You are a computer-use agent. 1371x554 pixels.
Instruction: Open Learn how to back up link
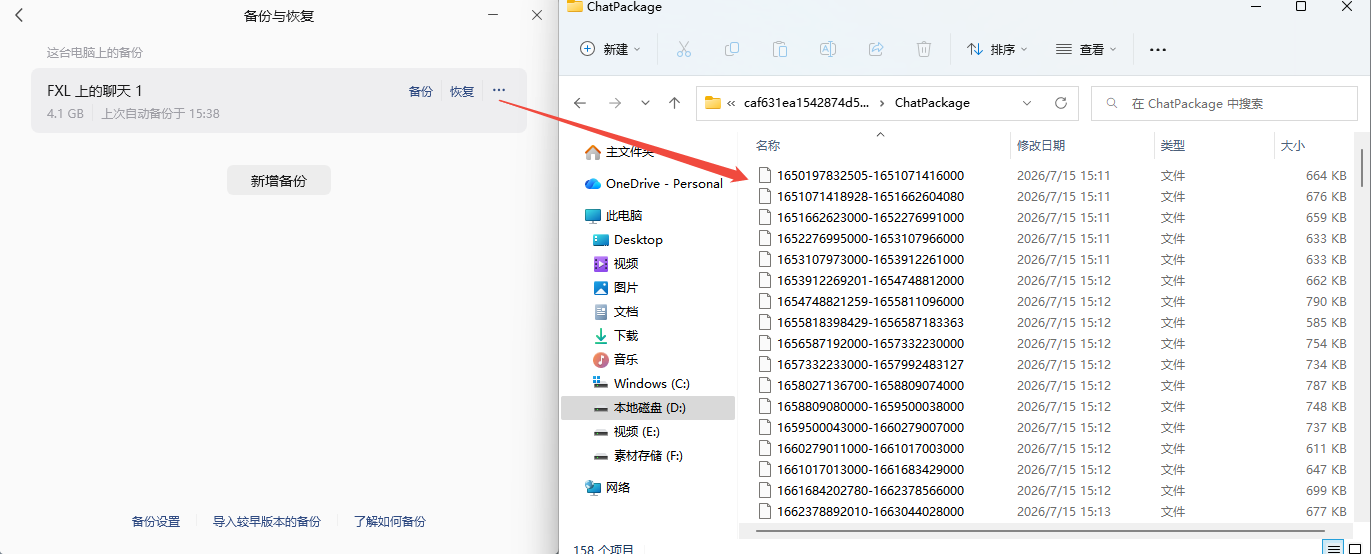point(389,522)
